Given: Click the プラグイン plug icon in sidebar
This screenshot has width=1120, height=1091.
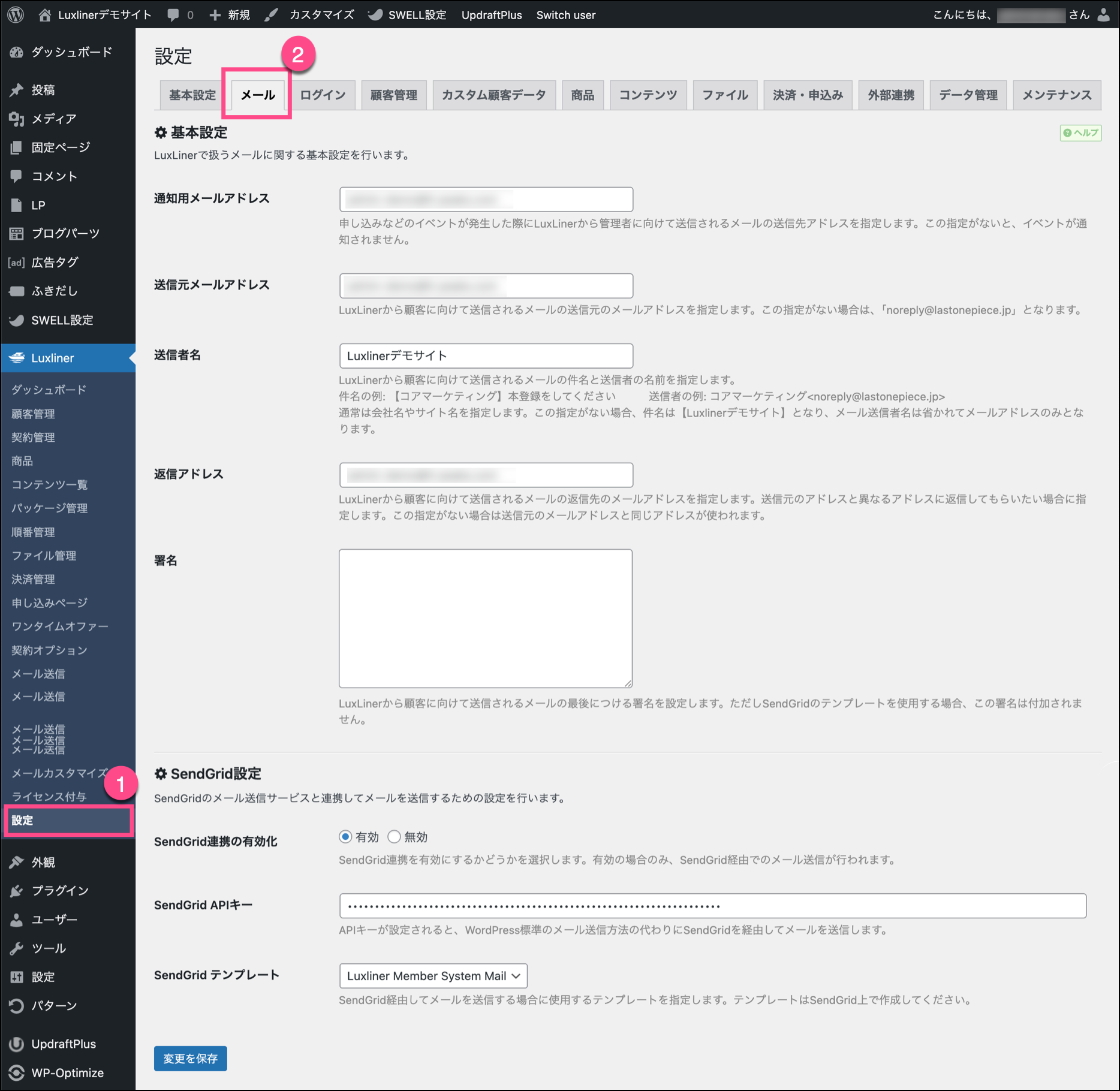Looking at the screenshot, I should [x=17, y=891].
